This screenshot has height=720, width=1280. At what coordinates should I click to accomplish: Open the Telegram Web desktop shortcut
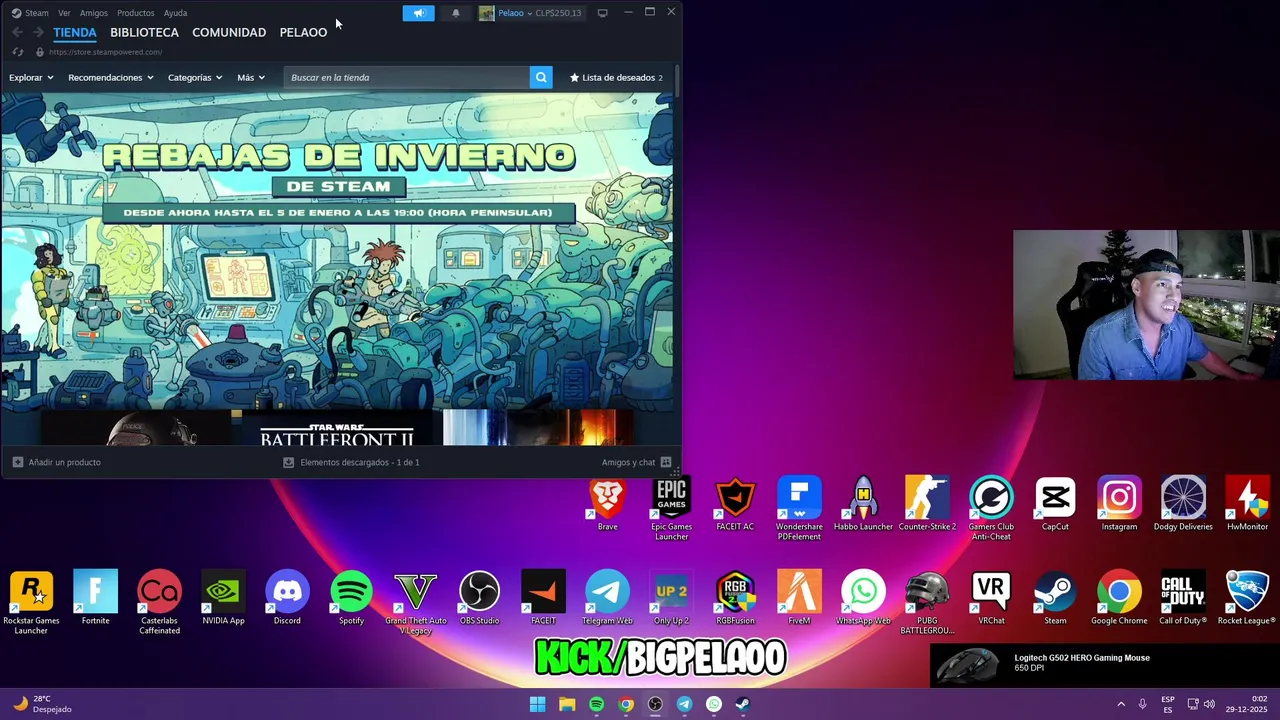click(607, 598)
